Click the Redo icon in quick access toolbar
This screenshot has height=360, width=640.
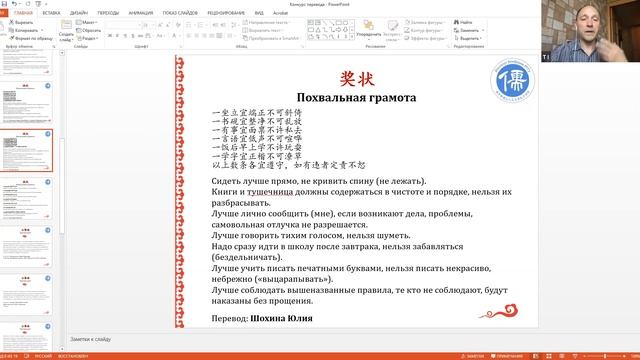(x=28, y=4)
